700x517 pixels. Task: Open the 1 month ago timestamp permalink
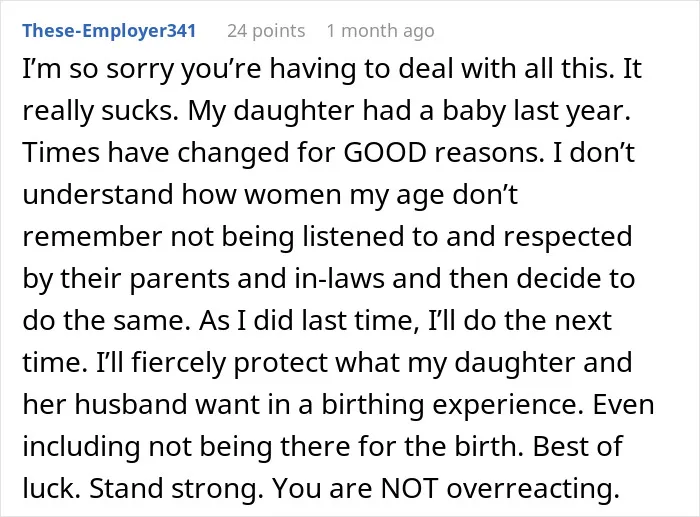click(380, 31)
